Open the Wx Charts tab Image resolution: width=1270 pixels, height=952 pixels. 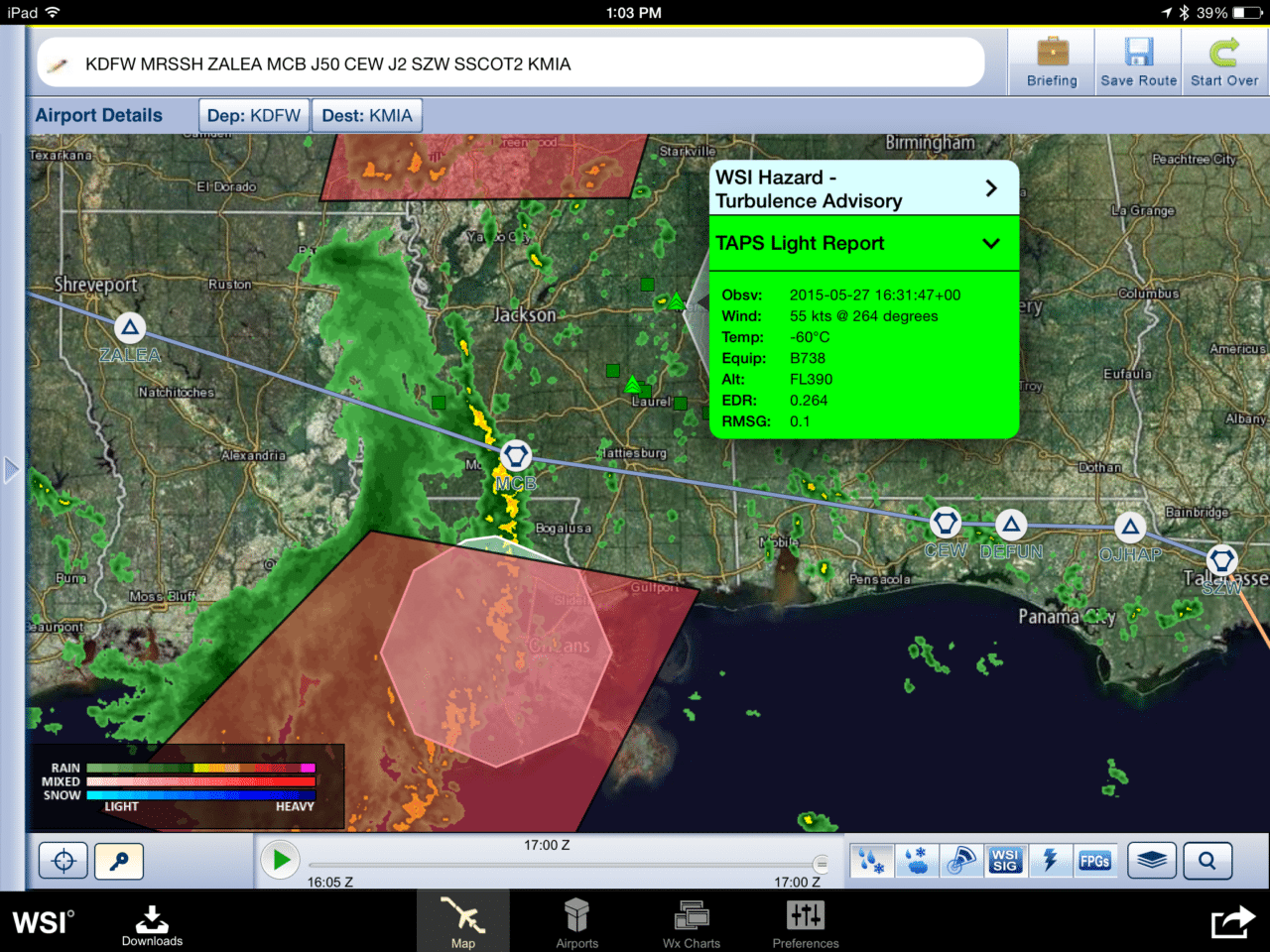point(692,922)
